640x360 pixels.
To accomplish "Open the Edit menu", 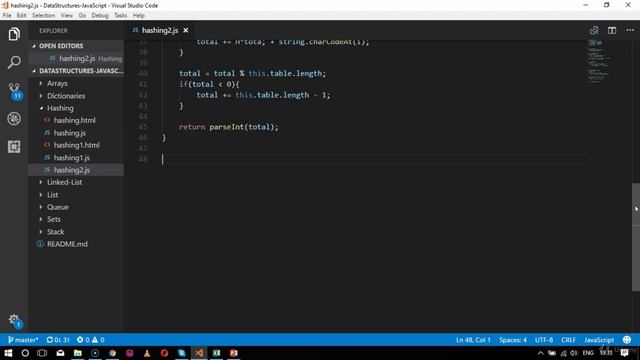I will click(x=22, y=15).
